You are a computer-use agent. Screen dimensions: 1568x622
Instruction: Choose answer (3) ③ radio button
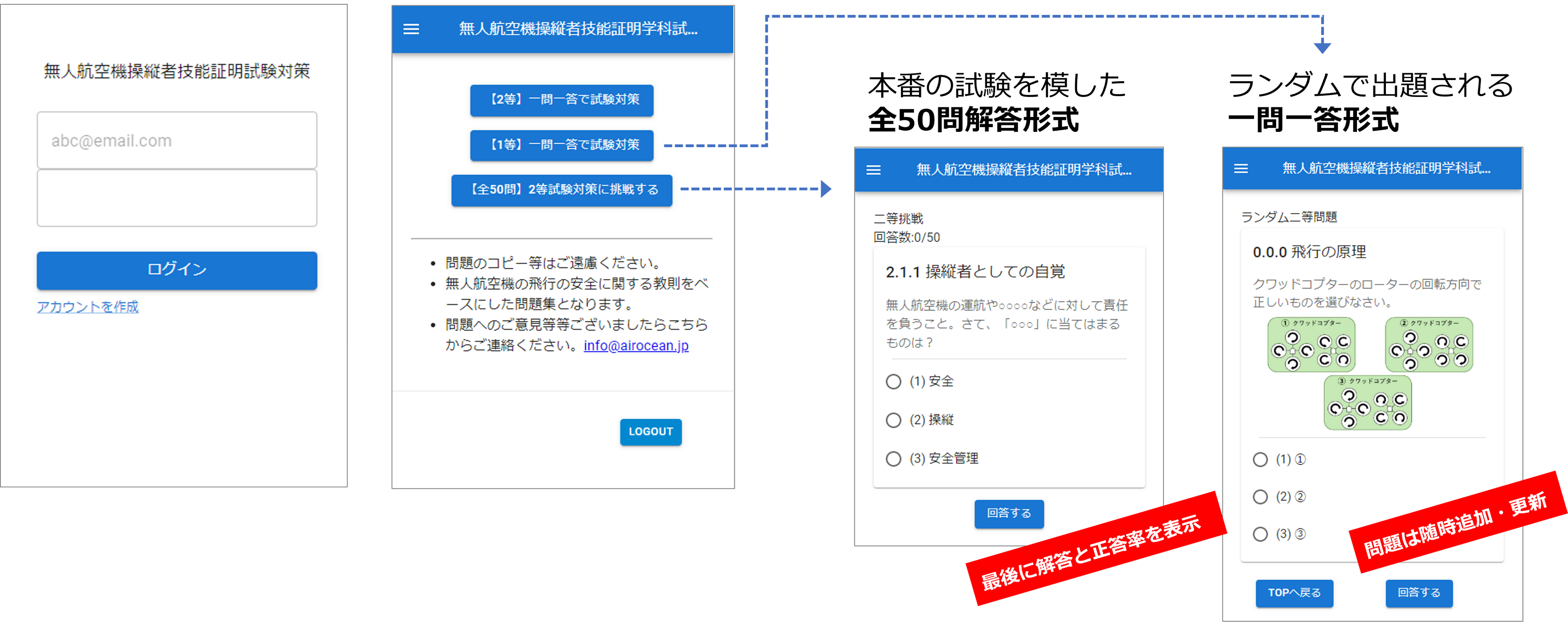click(1260, 534)
